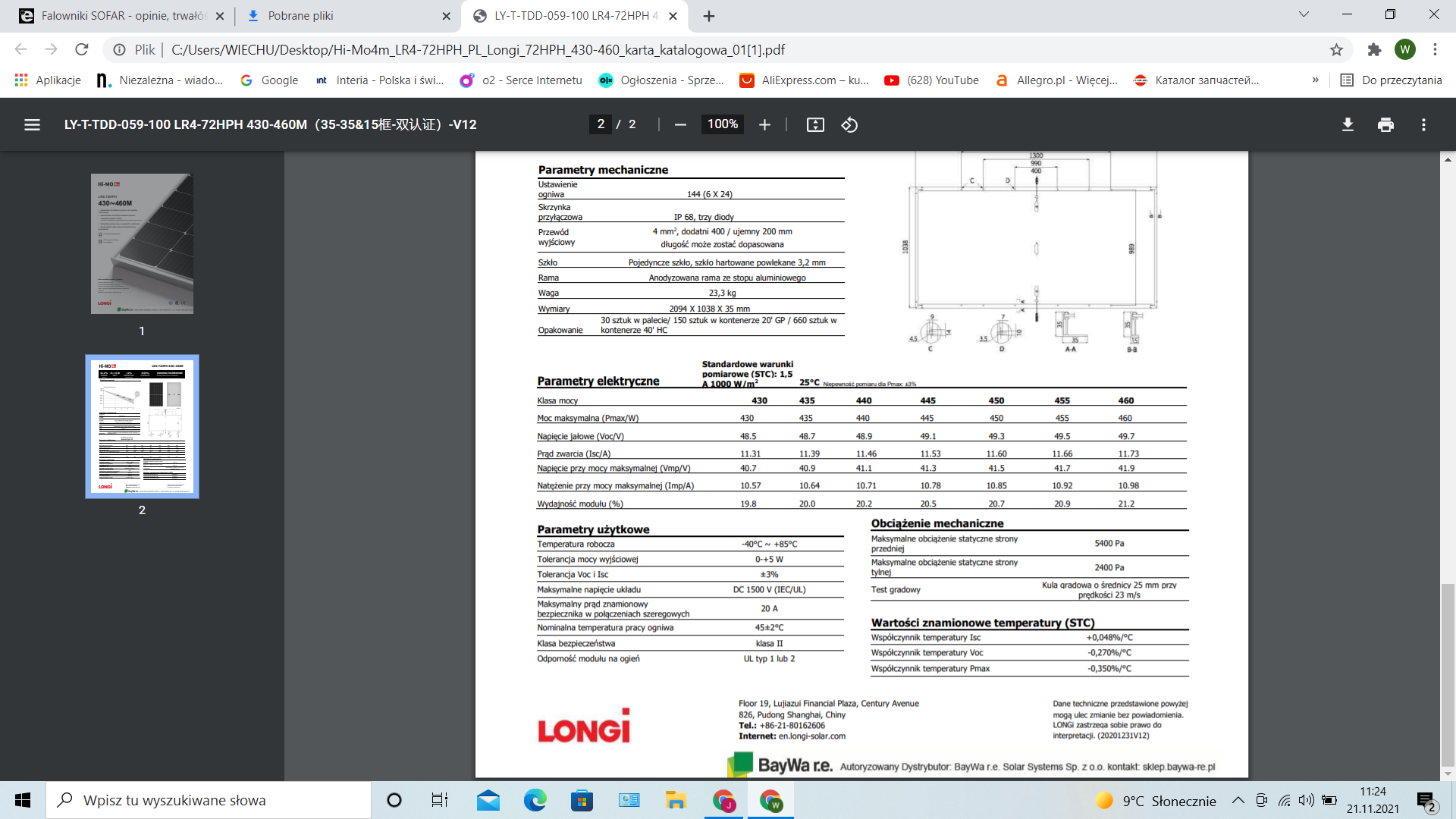This screenshot has width=1456, height=819.
Task: Close the LY-T-TDD-059-100 PDF tab
Action: (x=673, y=16)
